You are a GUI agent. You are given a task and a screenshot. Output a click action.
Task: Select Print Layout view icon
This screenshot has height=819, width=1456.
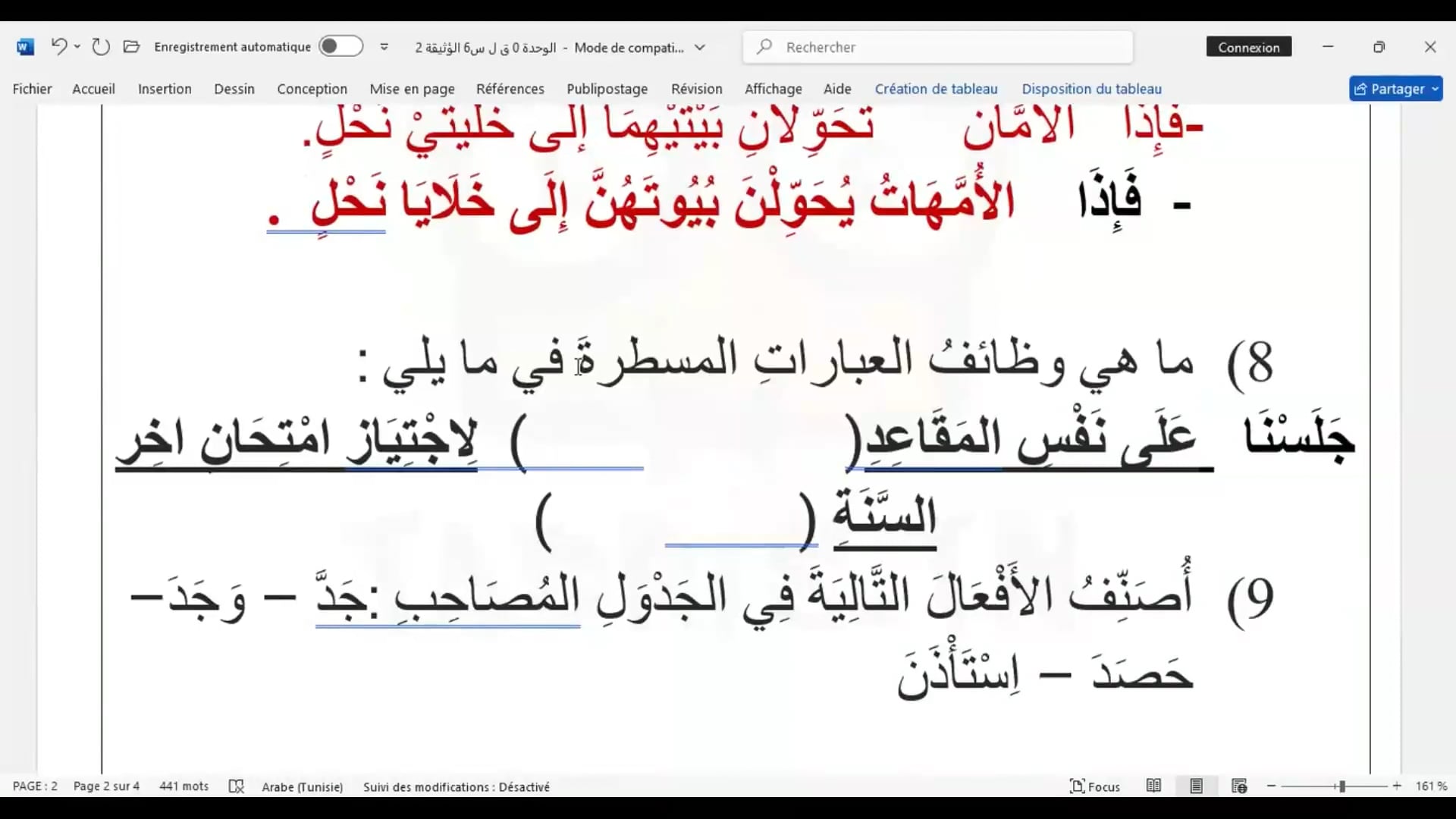tap(1196, 786)
